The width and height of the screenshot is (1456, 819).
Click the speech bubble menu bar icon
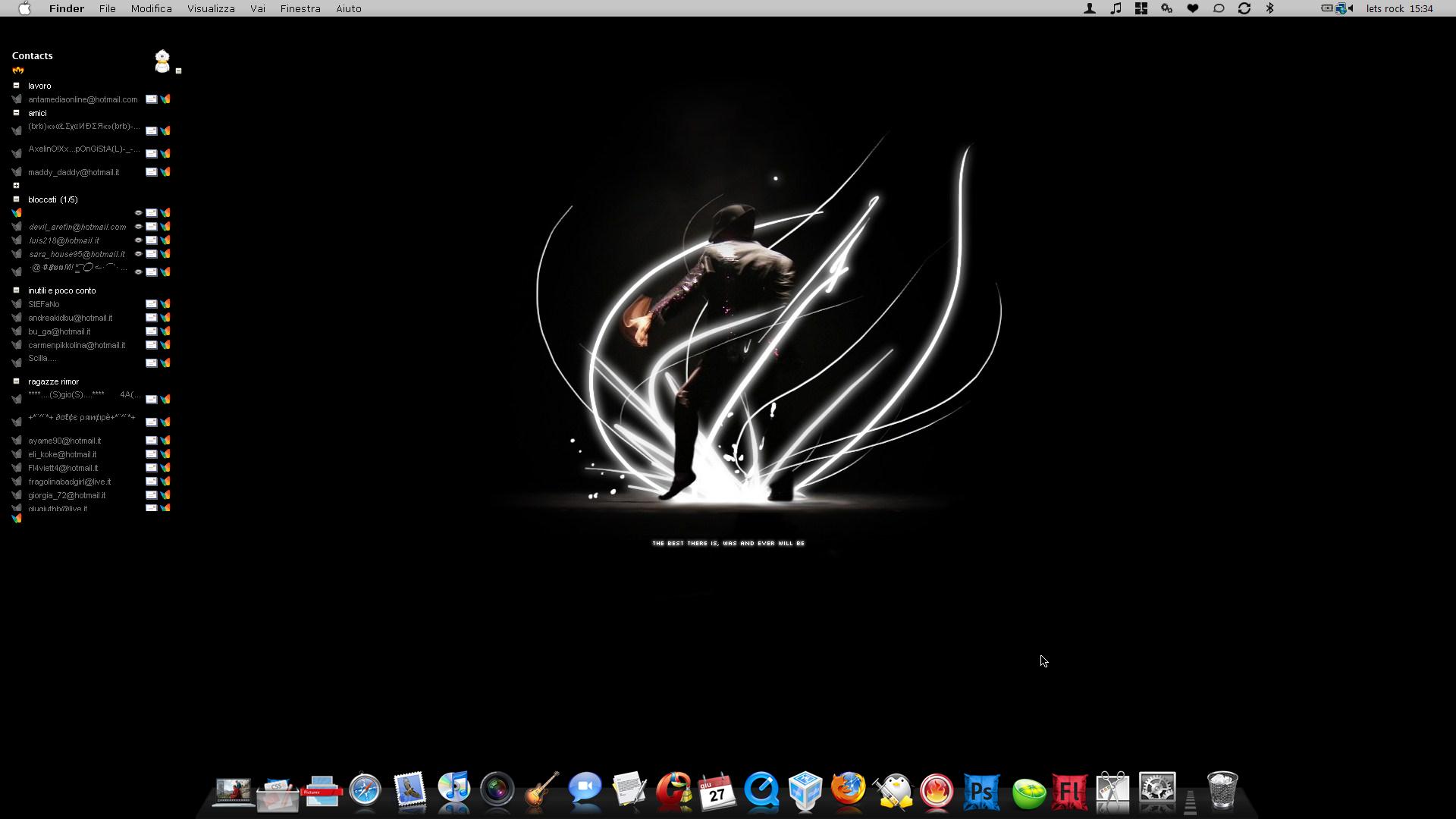click(1219, 8)
